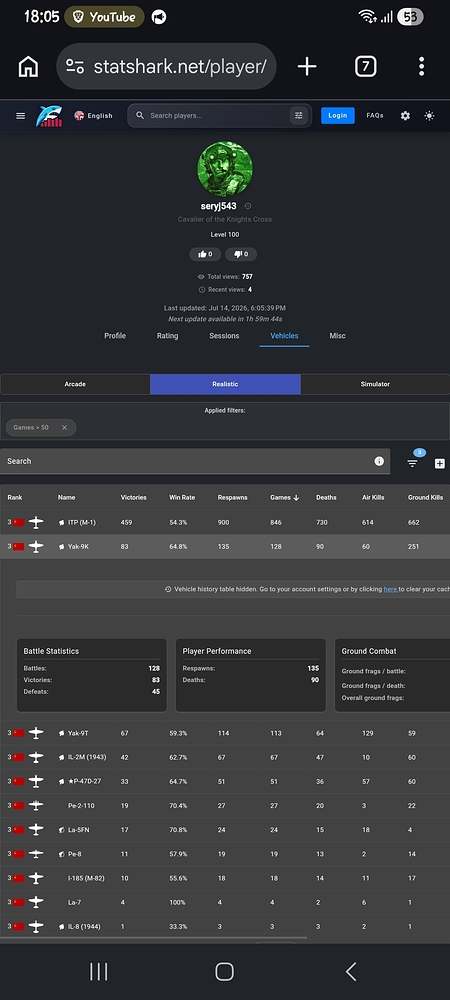Click the StatShark shark logo
Viewport: 450px width, 1000px height.
[49, 115]
